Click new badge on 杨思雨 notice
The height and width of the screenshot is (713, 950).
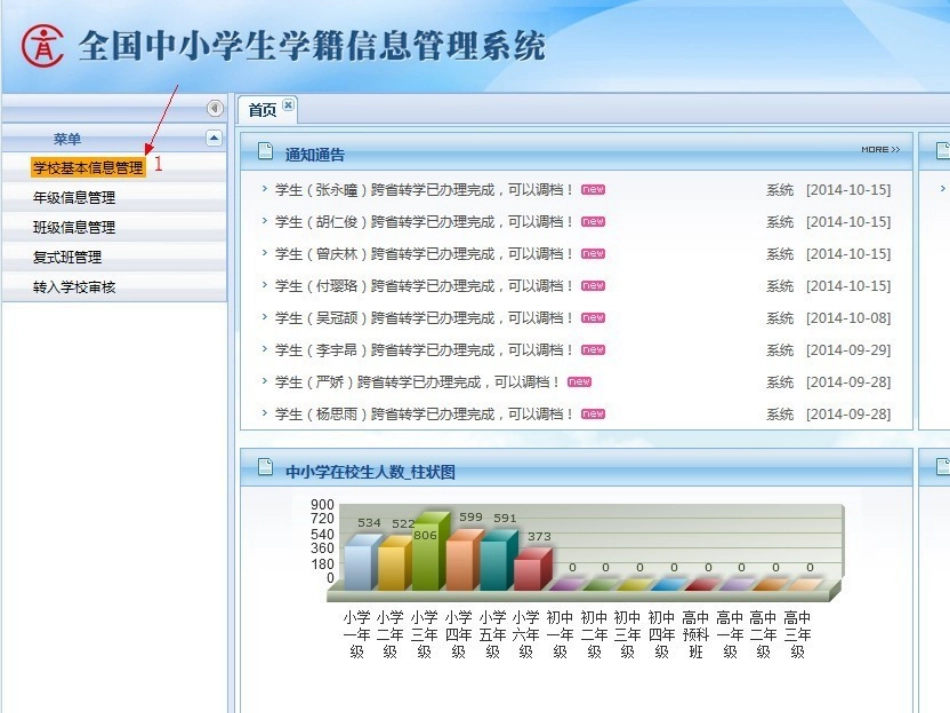(593, 414)
